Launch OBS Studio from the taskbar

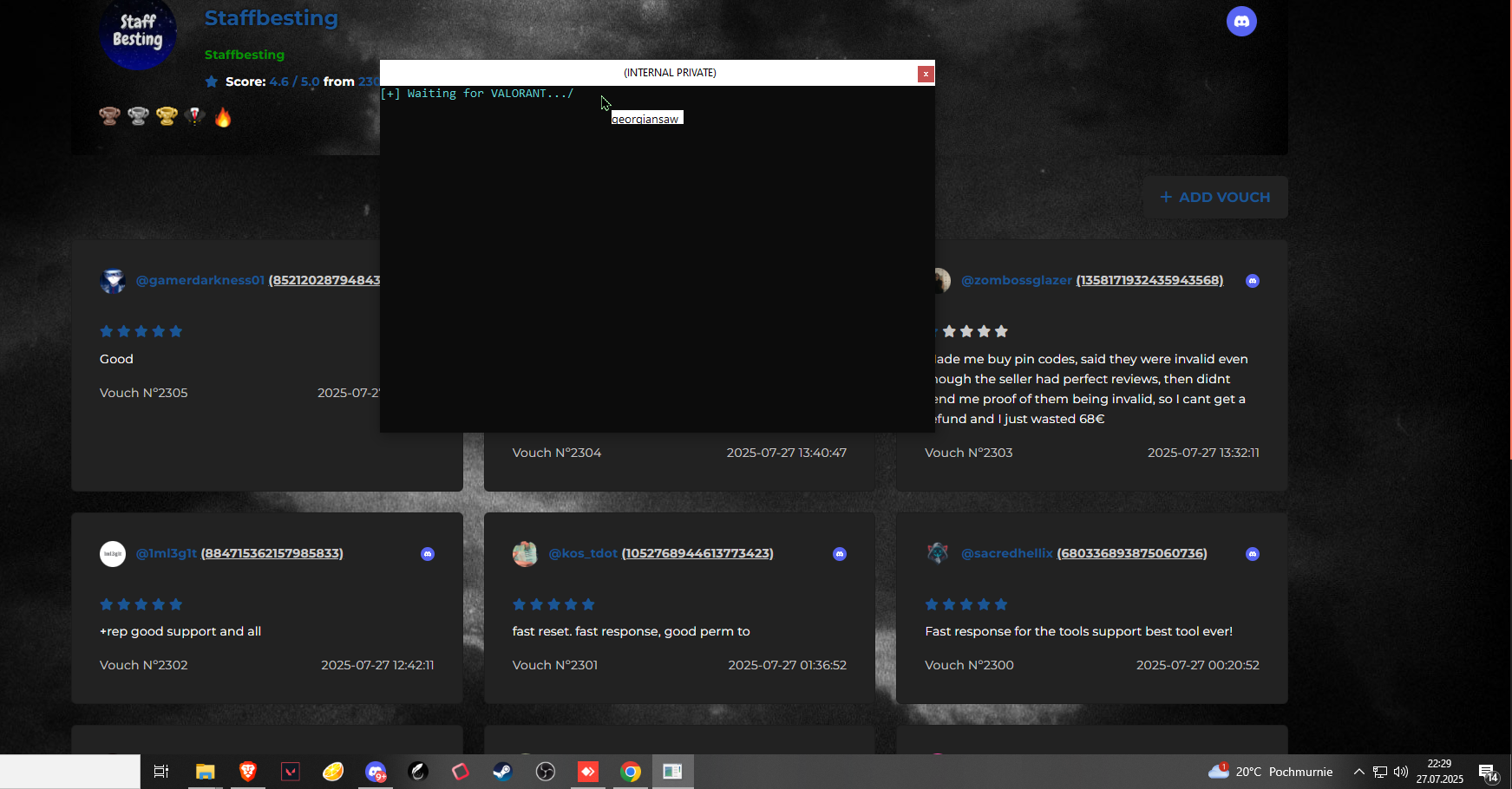pos(545,772)
